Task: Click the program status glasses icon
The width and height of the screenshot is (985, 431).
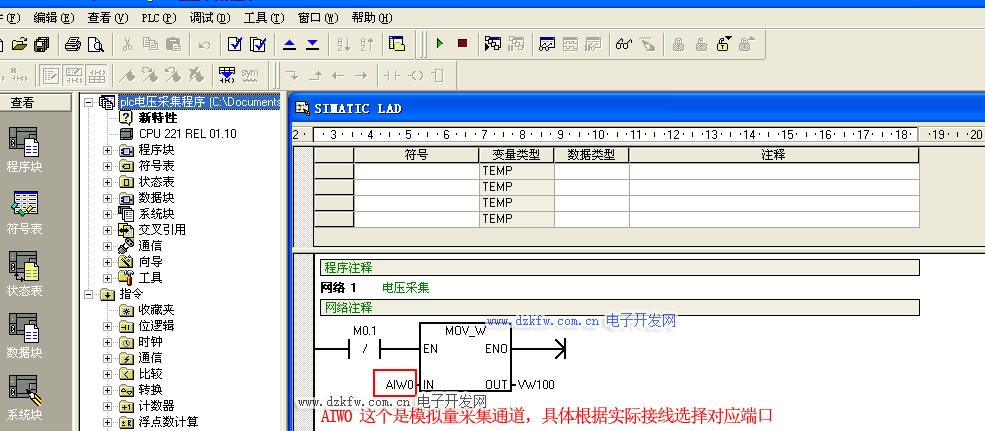Action: pyautogui.click(x=623, y=44)
